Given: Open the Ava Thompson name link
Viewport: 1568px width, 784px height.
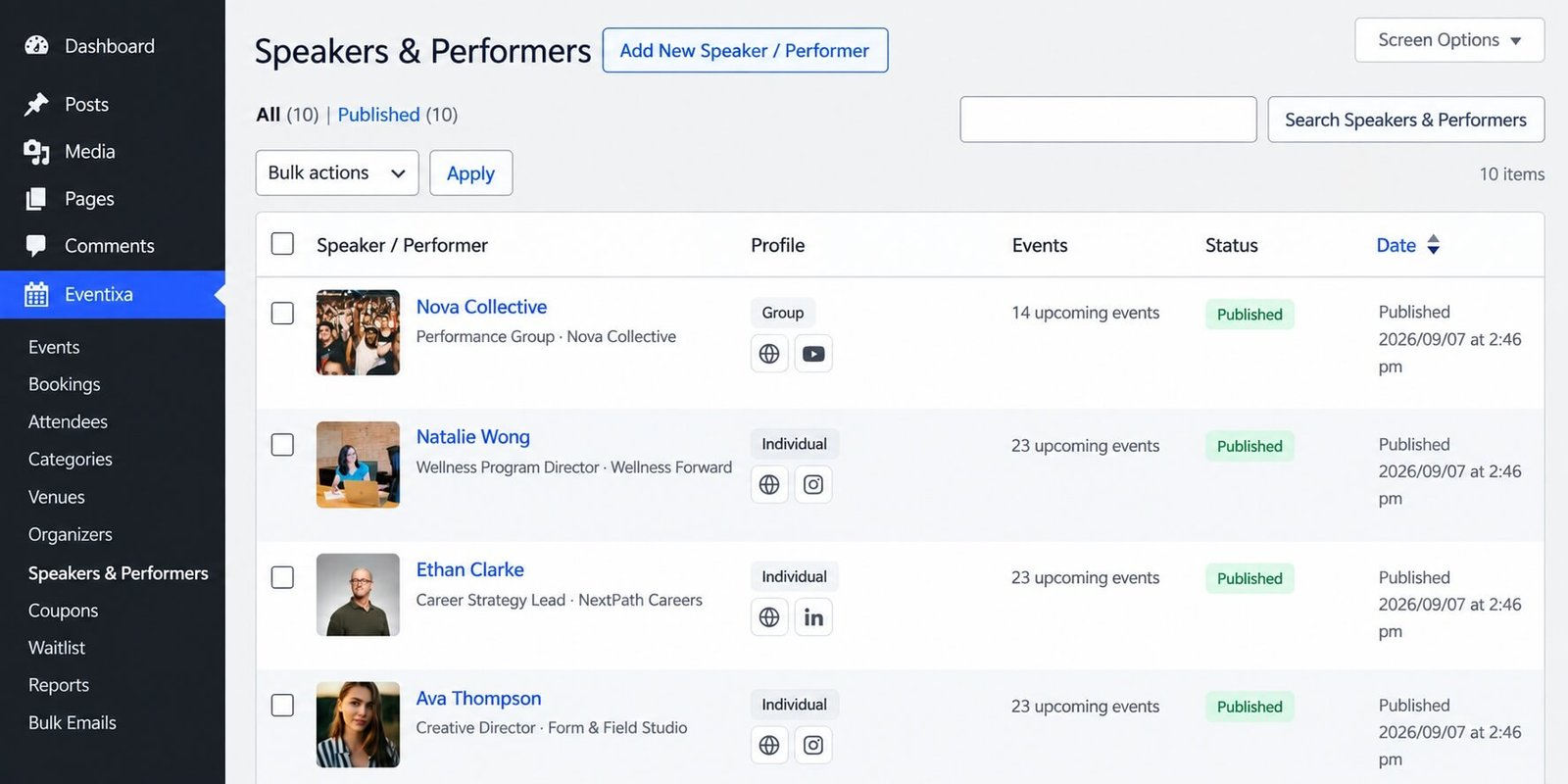Looking at the screenshot, I should coord(479,698).
